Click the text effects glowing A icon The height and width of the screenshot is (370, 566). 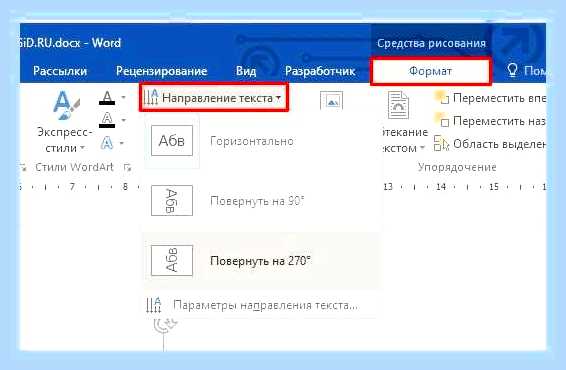106,143
